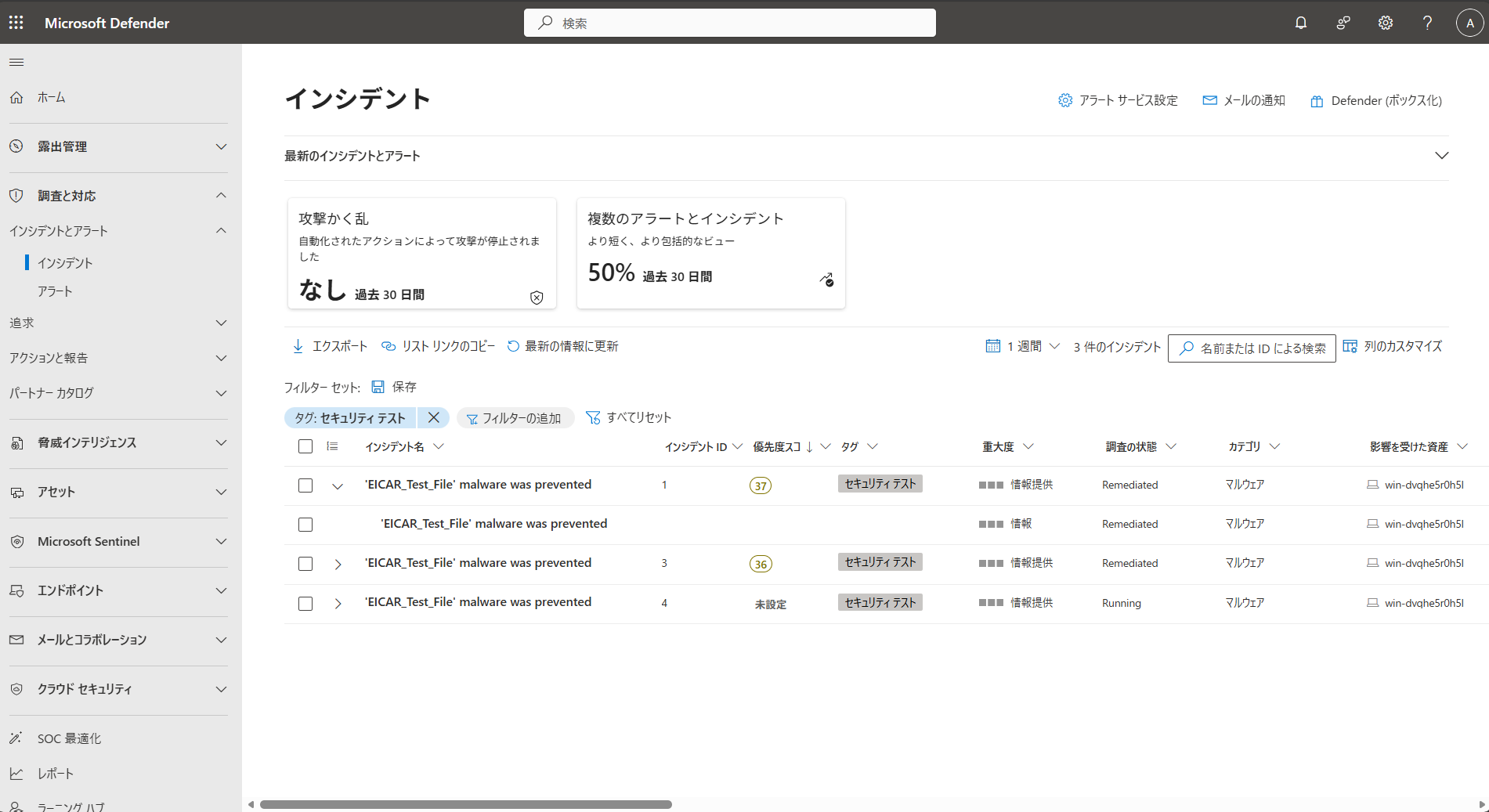Click the エクスポート button
Screen dimensions: 1489x812
(x=330, y=346)
